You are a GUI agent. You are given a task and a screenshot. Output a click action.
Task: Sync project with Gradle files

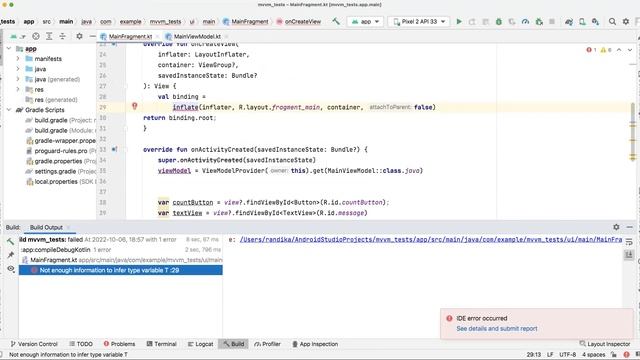point(569,22)
